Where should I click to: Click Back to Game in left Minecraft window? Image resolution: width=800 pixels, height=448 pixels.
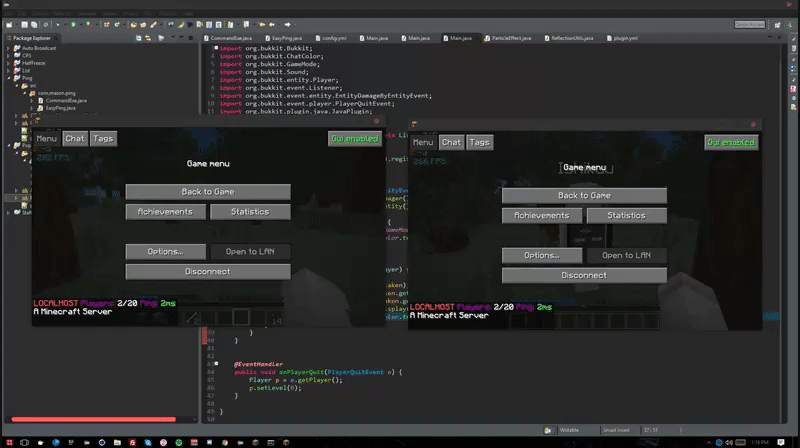208,192
